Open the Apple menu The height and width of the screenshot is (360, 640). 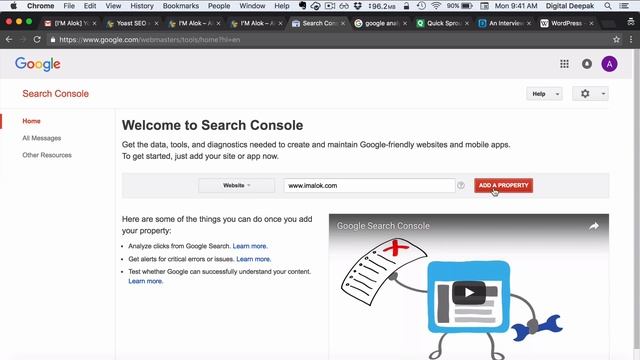[13, 6]
